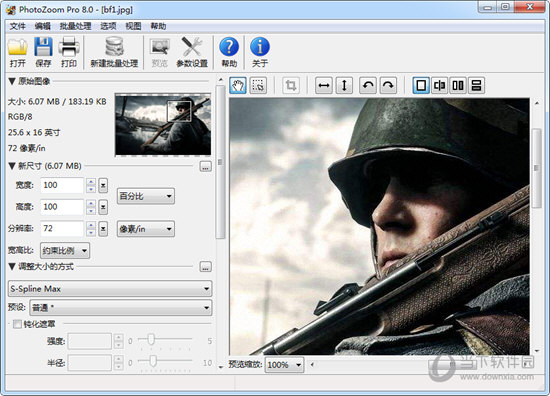Open the 视图 menu
The height and width of the screenshot is (396, 550).
click(x=133, y=26)
